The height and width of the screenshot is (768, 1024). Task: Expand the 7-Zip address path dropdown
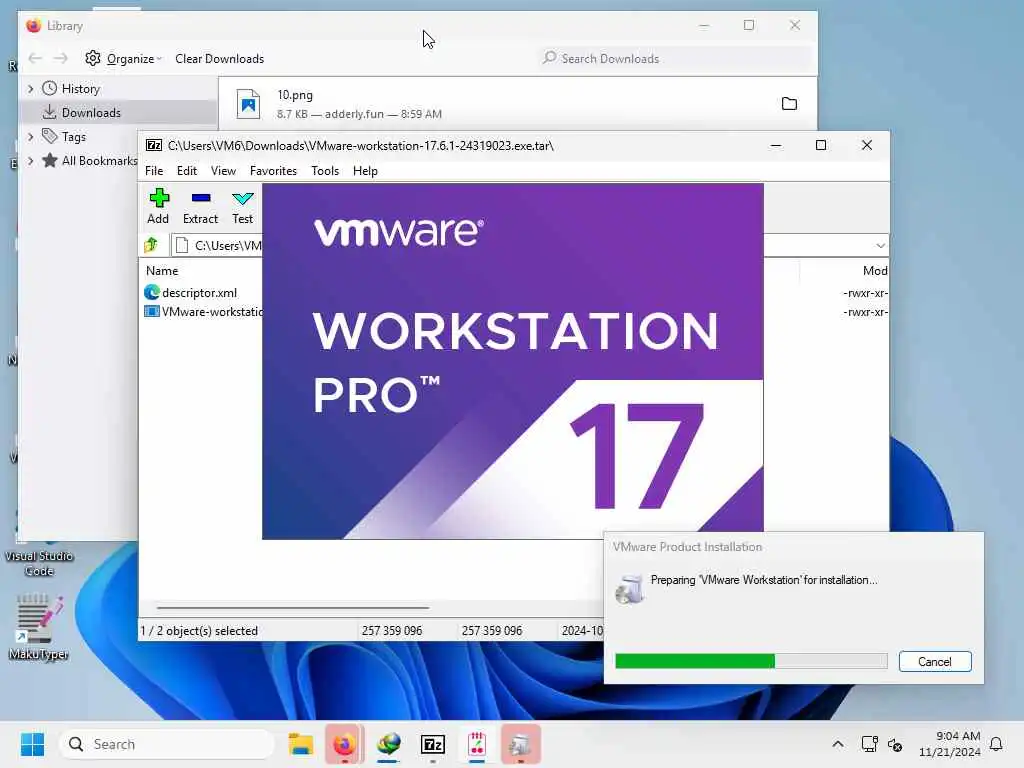pos(880,246)
